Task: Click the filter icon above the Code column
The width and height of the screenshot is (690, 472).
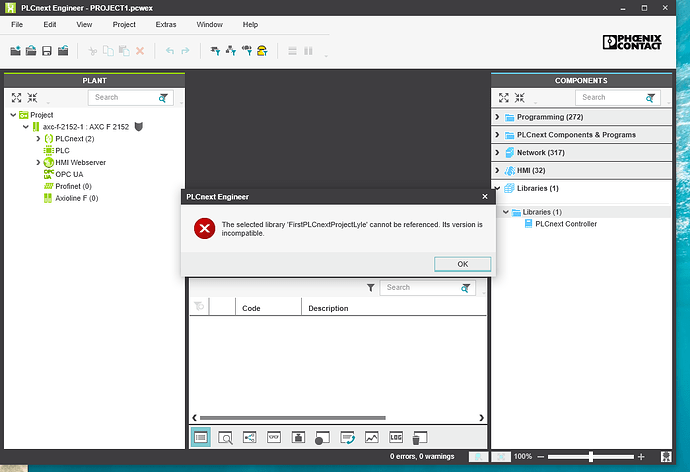Action: click(370, 288)
